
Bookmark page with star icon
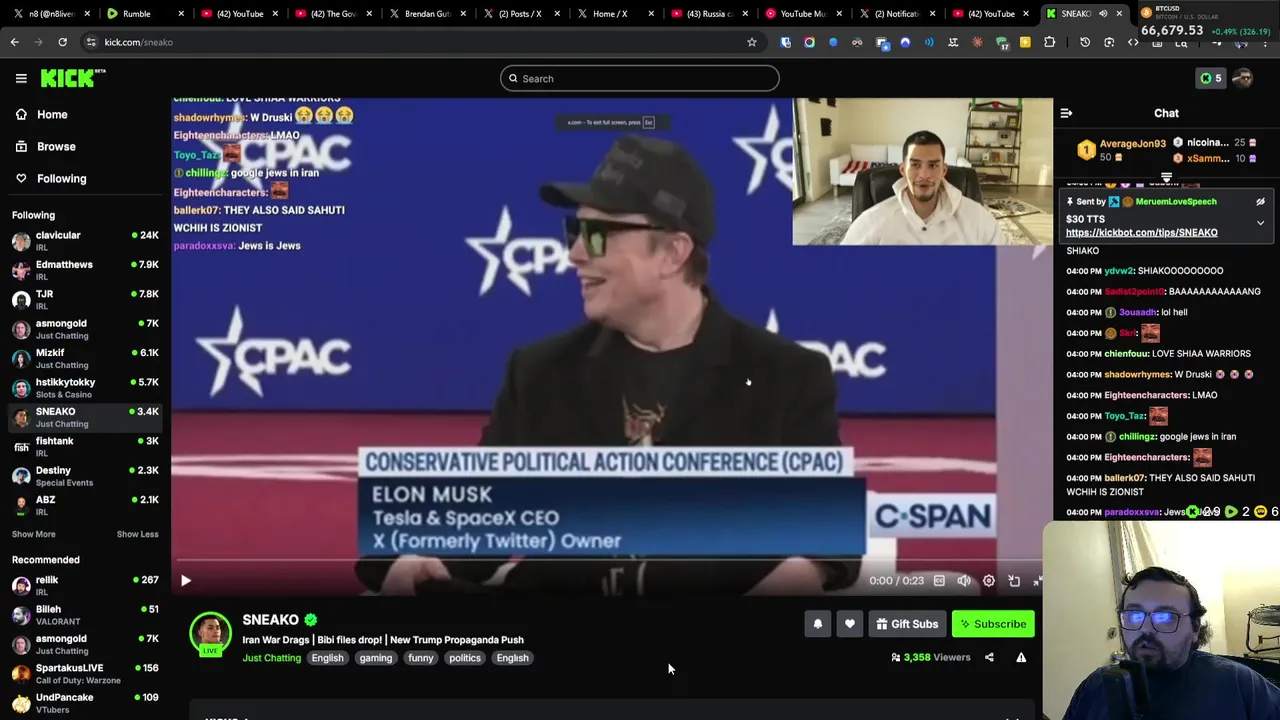[x=752, y=42]
